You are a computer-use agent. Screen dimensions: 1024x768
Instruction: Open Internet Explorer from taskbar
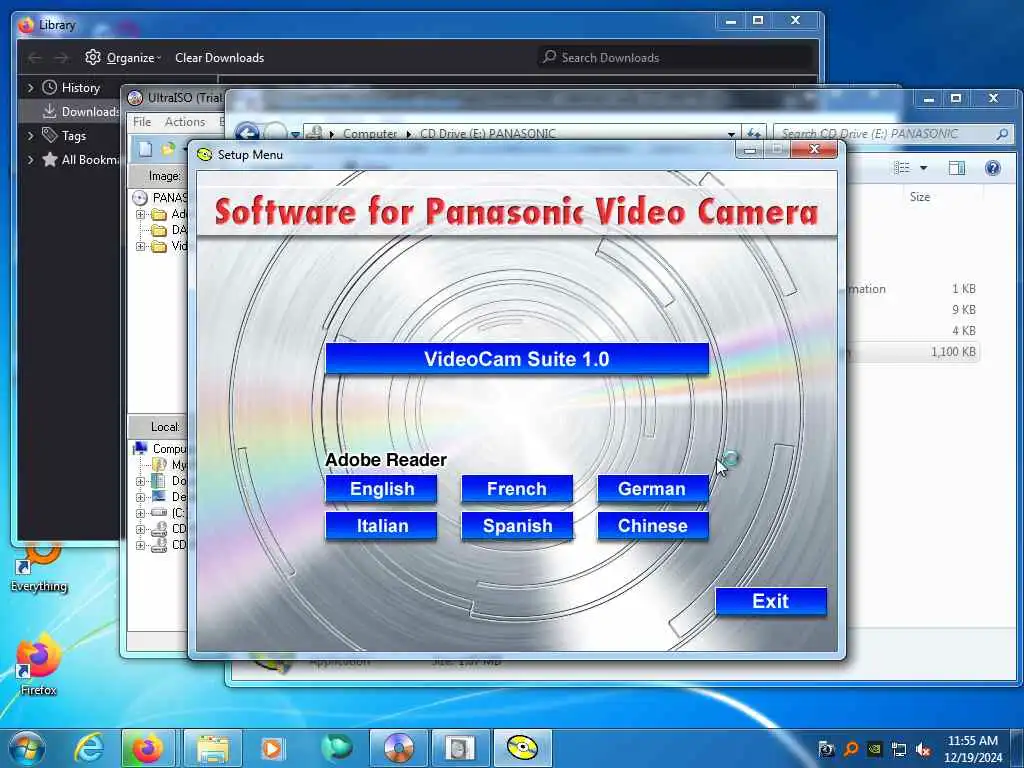click(89, 748)
